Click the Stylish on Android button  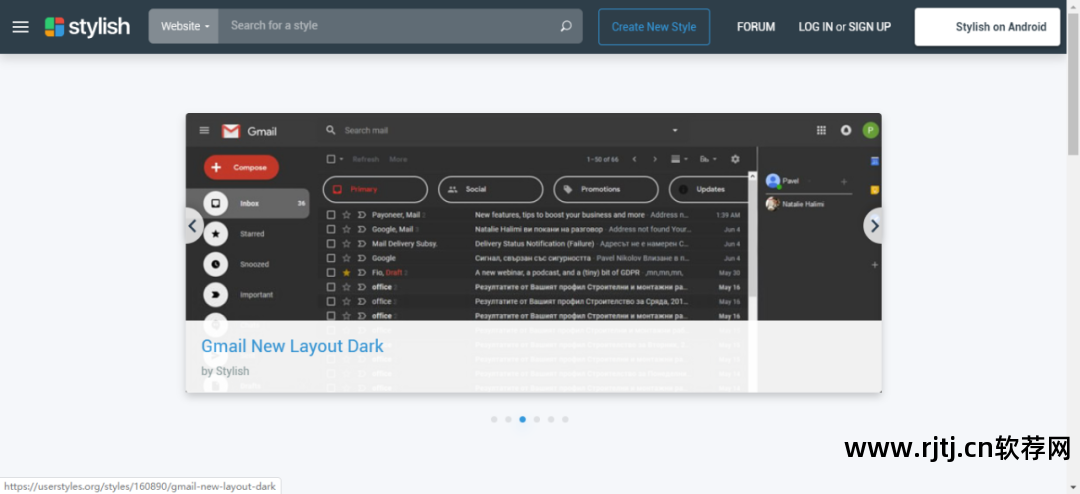pyautogui.click(x=987, y=27)
